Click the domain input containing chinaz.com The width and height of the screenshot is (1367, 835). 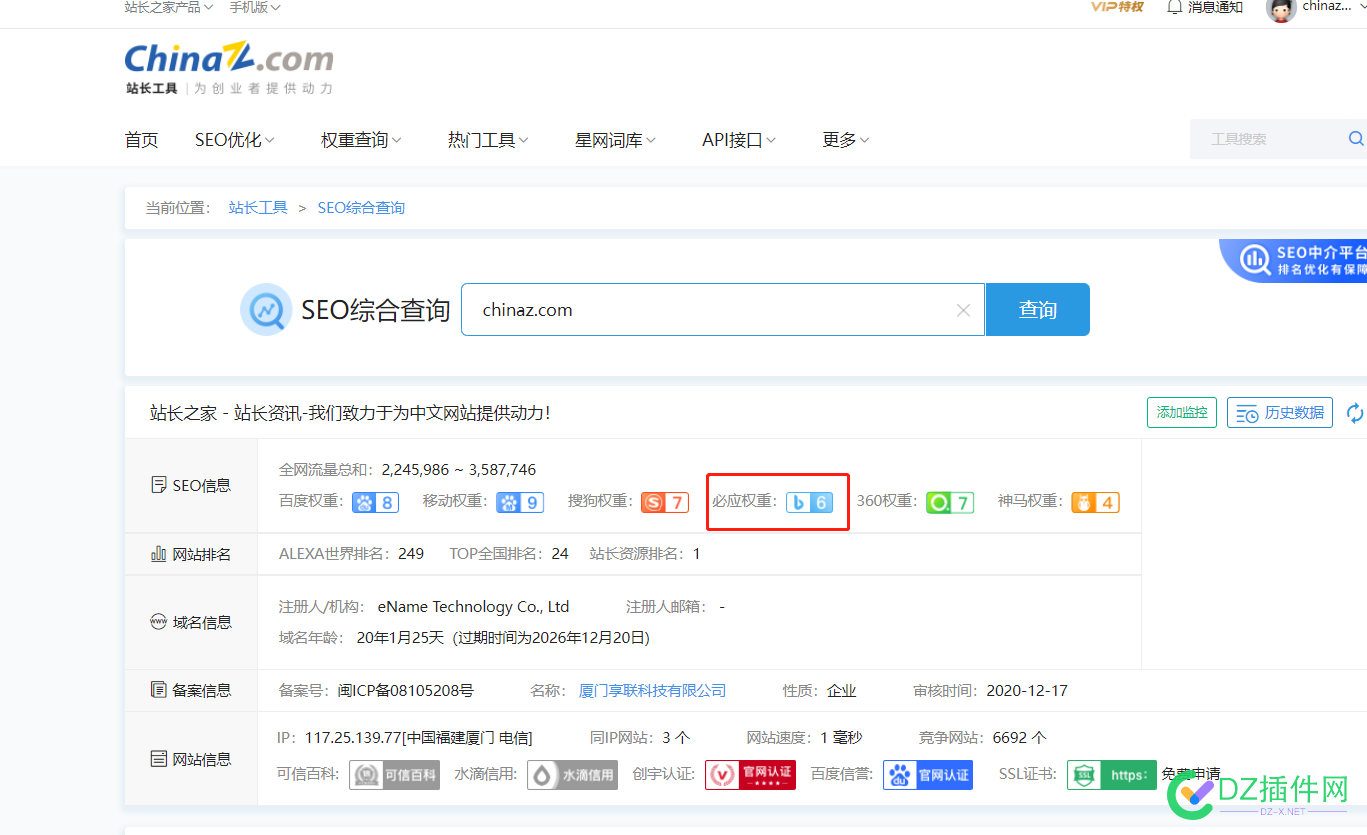coord(723,310)
